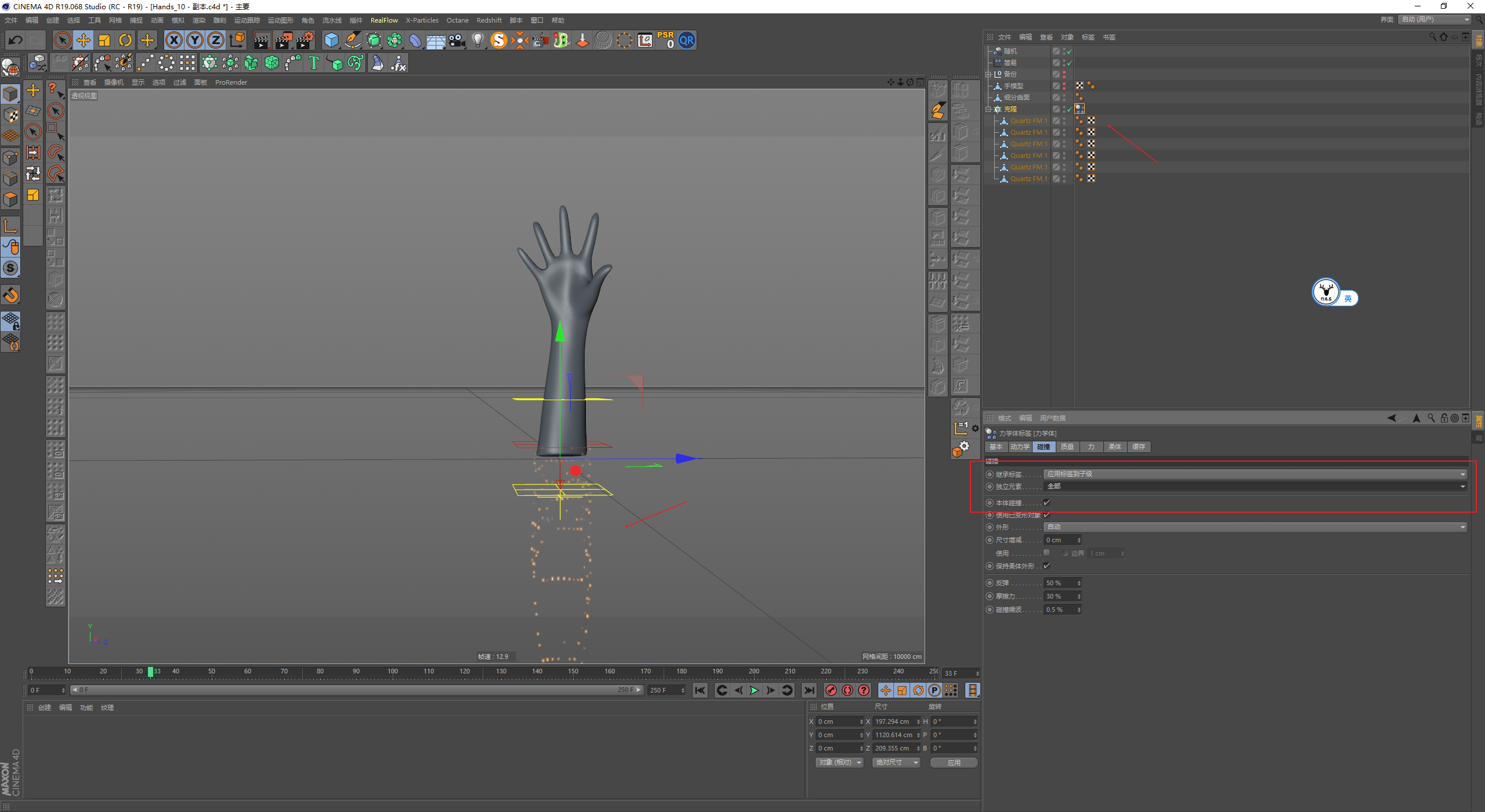Screen dimensions: 1485x812
Task: Toggle the 使用已变形对象 checkbox
Action: pyautogui.click(x=1047, y=515)
